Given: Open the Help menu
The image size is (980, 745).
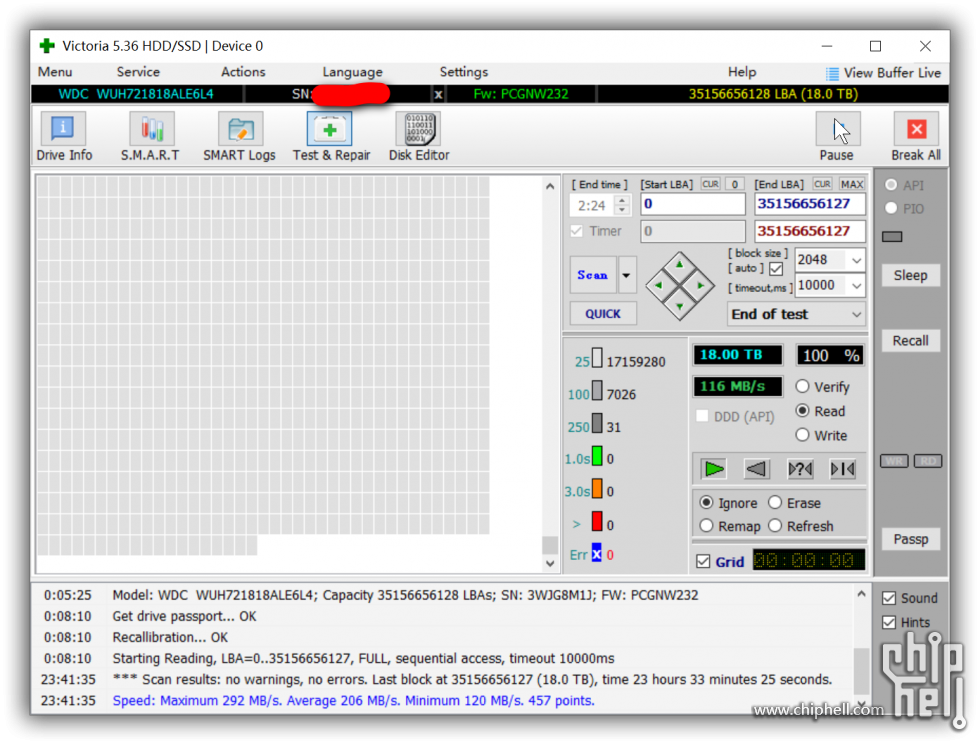Looking at the screenshot, I should pyautogui.click(x=742, y=72).
